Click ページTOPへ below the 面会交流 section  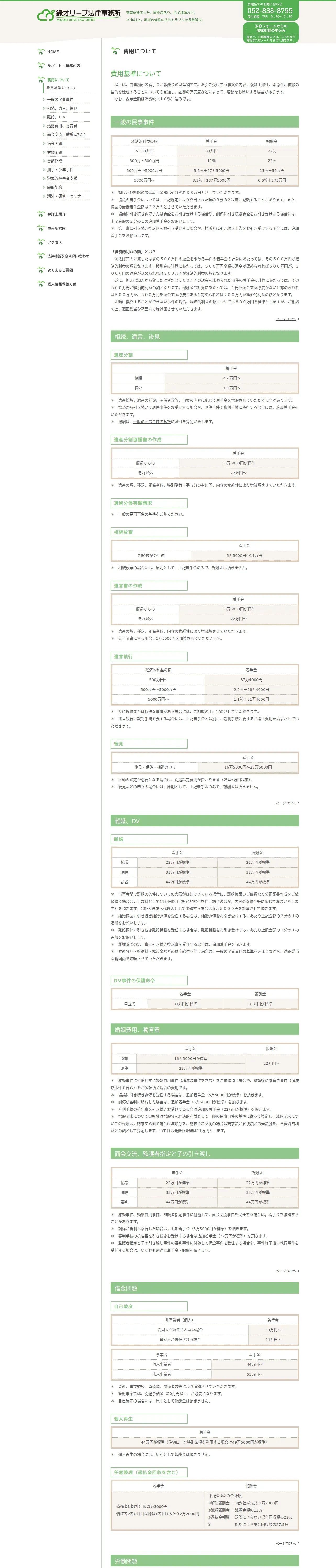click(287, 1271)
